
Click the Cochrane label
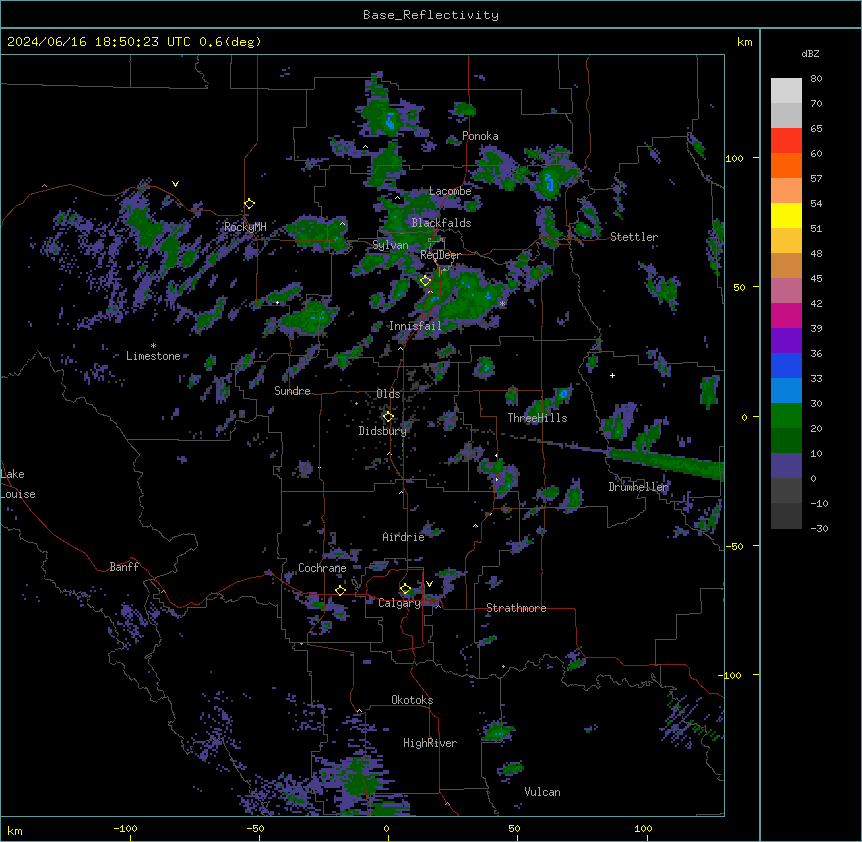(x=322, y=568)
